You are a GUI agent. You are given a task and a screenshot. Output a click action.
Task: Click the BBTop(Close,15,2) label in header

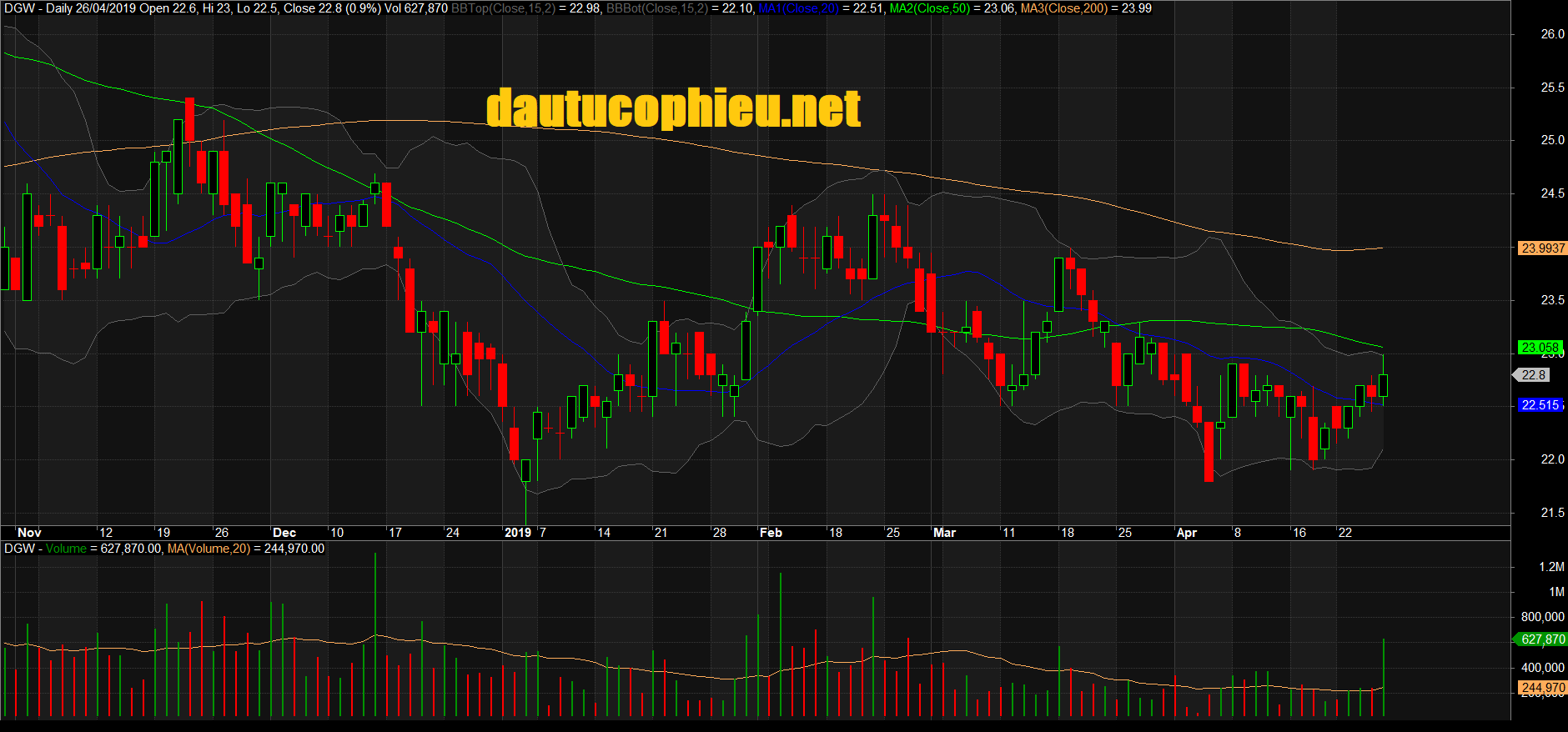503,8
